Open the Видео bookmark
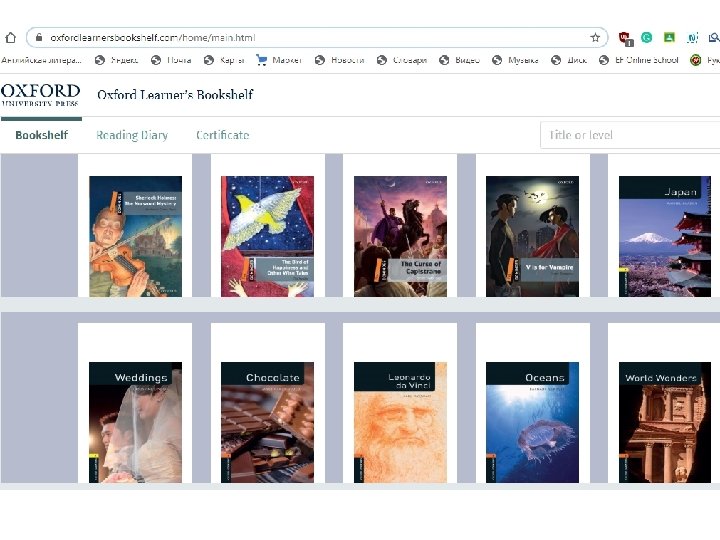This screenshot has width=720, height=540. 459,60
